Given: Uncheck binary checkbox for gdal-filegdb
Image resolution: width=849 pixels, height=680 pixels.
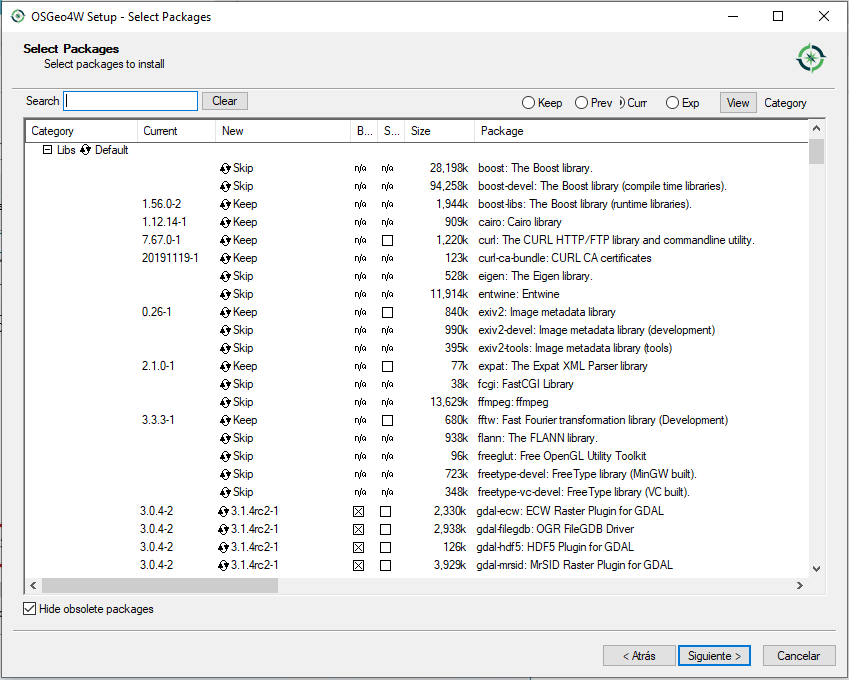Looking at the screenshot, I should click(x=358, y=529).
